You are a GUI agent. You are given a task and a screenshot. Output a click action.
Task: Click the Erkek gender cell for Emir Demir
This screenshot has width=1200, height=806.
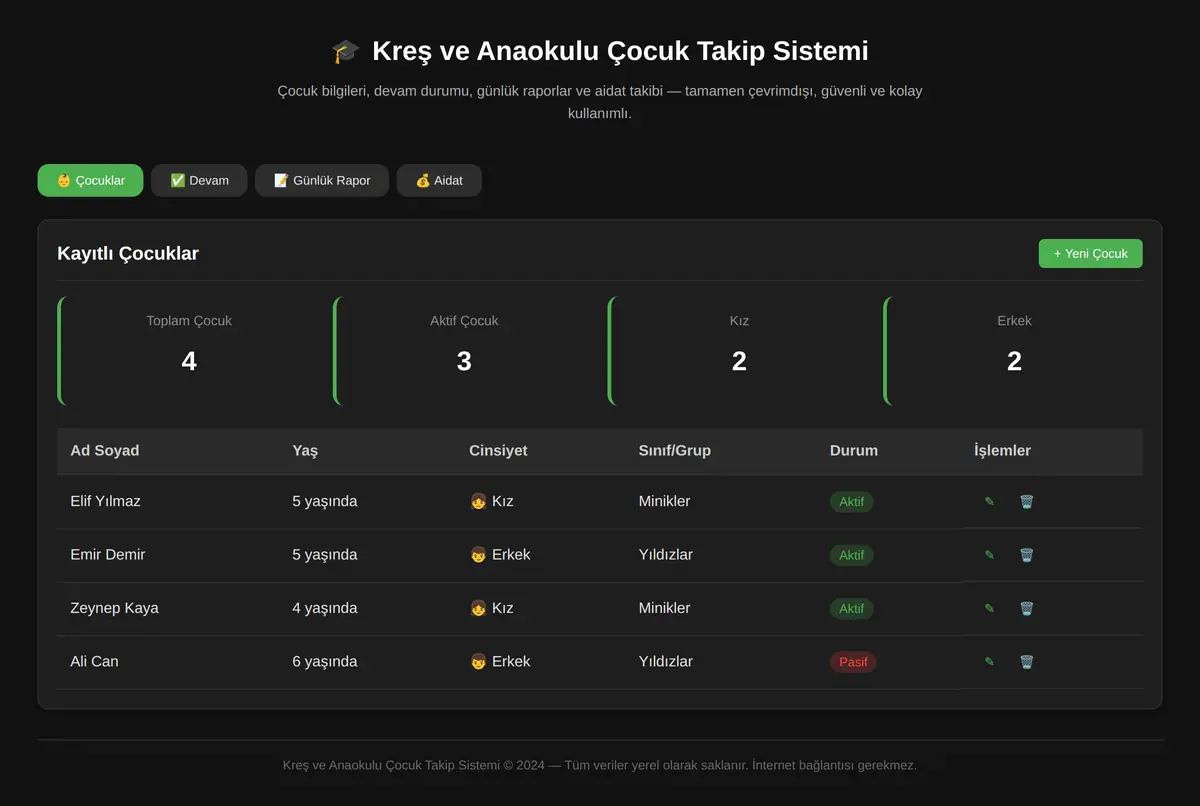500,555
